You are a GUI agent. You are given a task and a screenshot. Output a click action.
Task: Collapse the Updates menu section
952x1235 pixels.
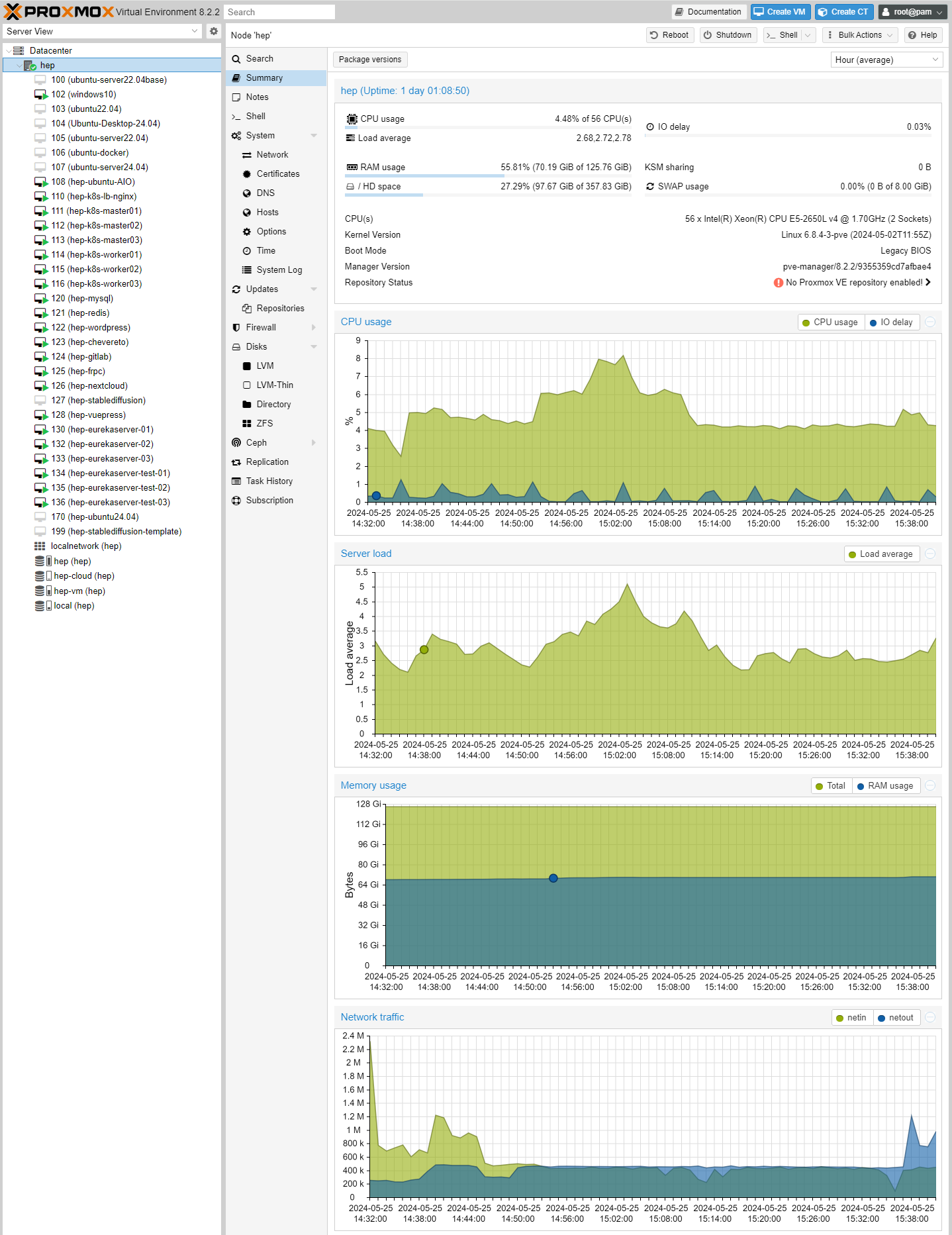pos(314,289)
